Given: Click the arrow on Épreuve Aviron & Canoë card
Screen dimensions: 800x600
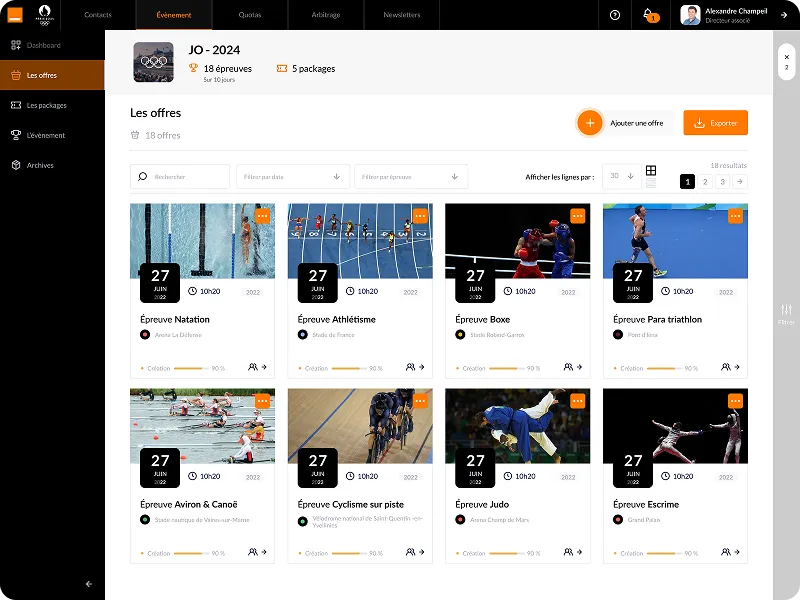Looking at the screenshot, I should pyautogui.click(x=264, y=552).
